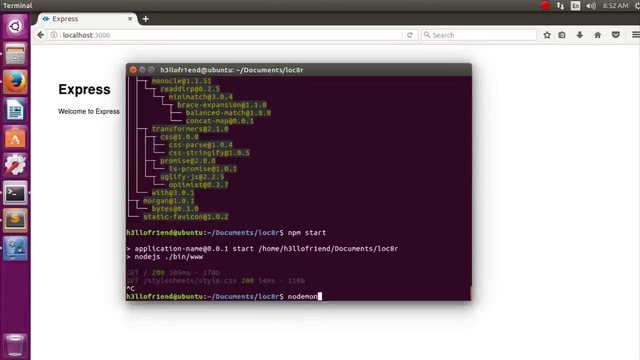
Task: Show site information icon in address bar
Action: tap(54, 35)
